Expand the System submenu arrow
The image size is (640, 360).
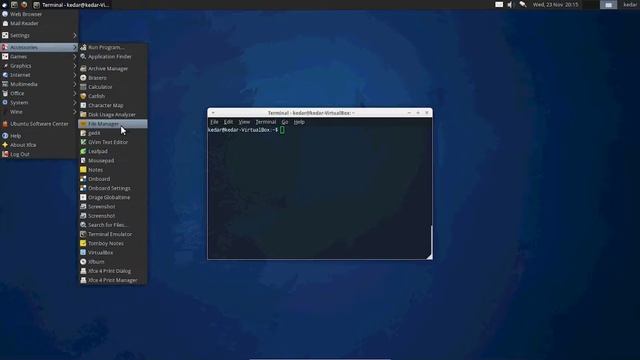75,102
